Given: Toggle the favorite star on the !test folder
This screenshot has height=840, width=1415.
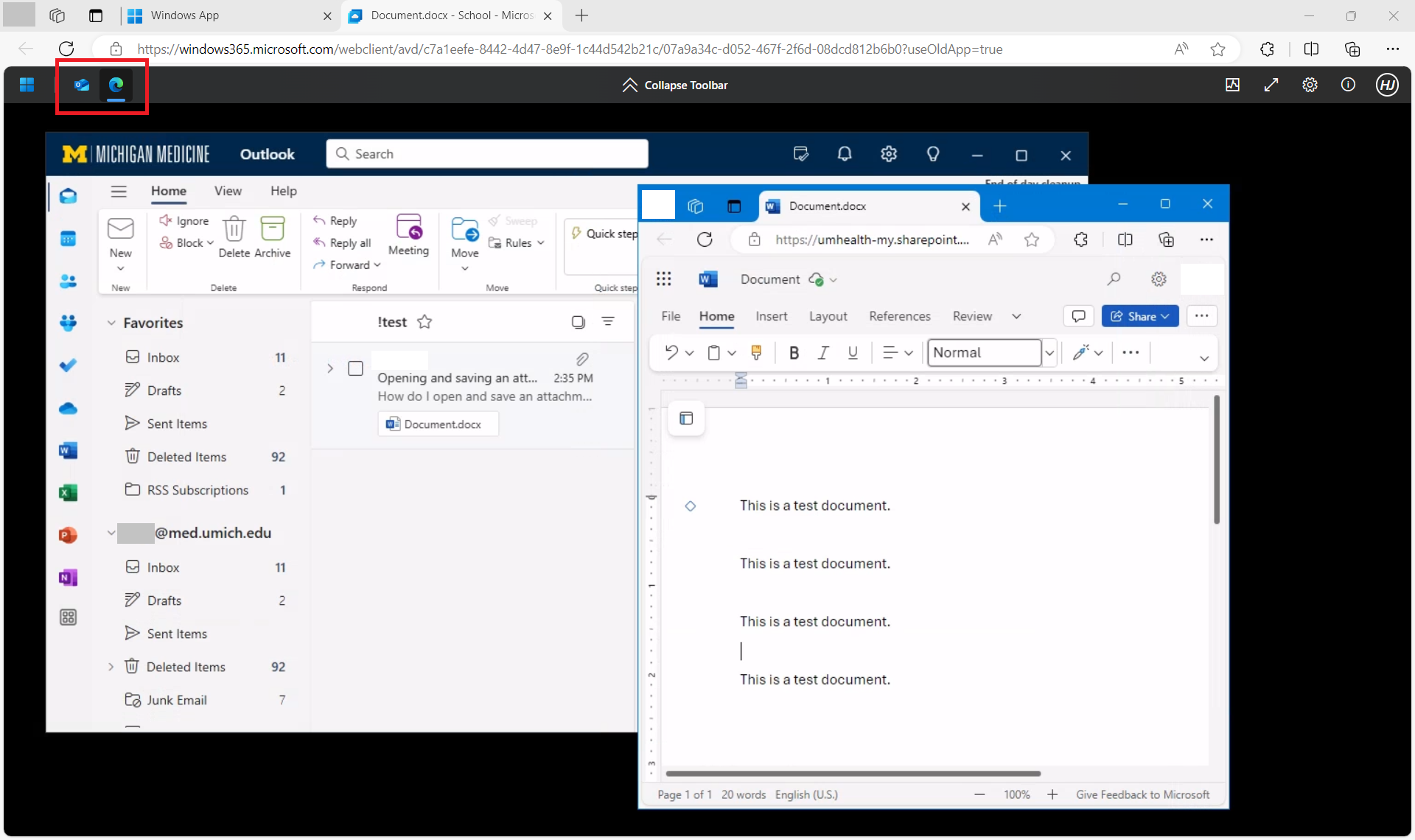Looking at the screenshot, I should [x=425, y=322].
